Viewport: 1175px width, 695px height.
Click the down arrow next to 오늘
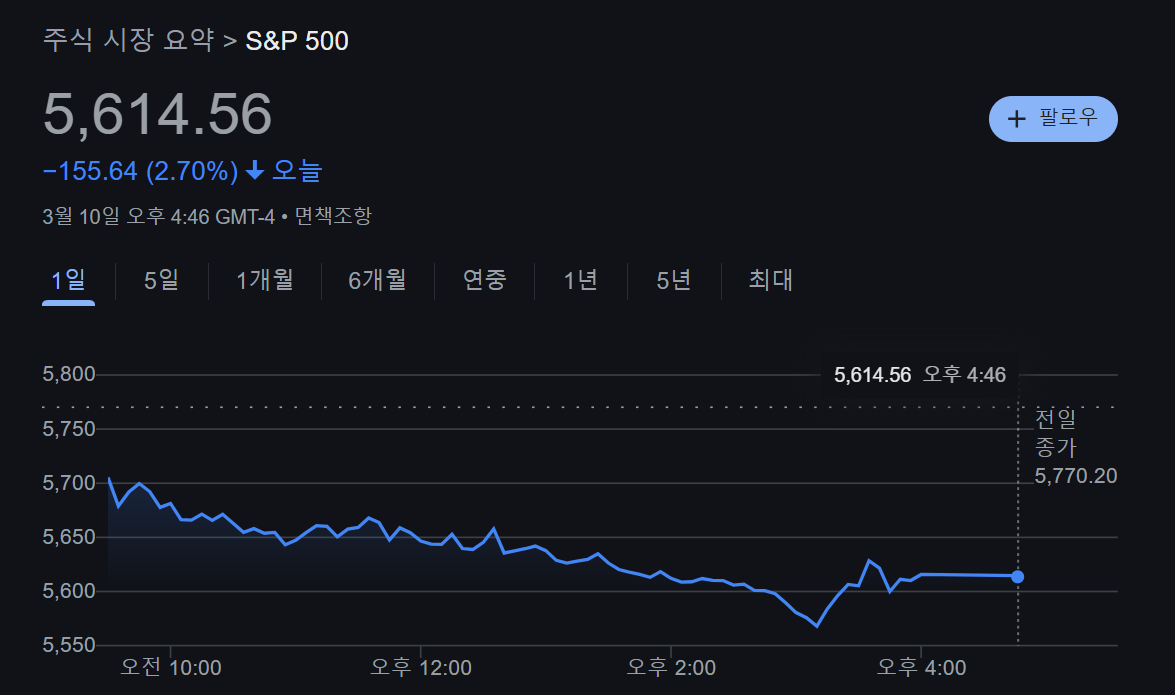tap(255, 171)
